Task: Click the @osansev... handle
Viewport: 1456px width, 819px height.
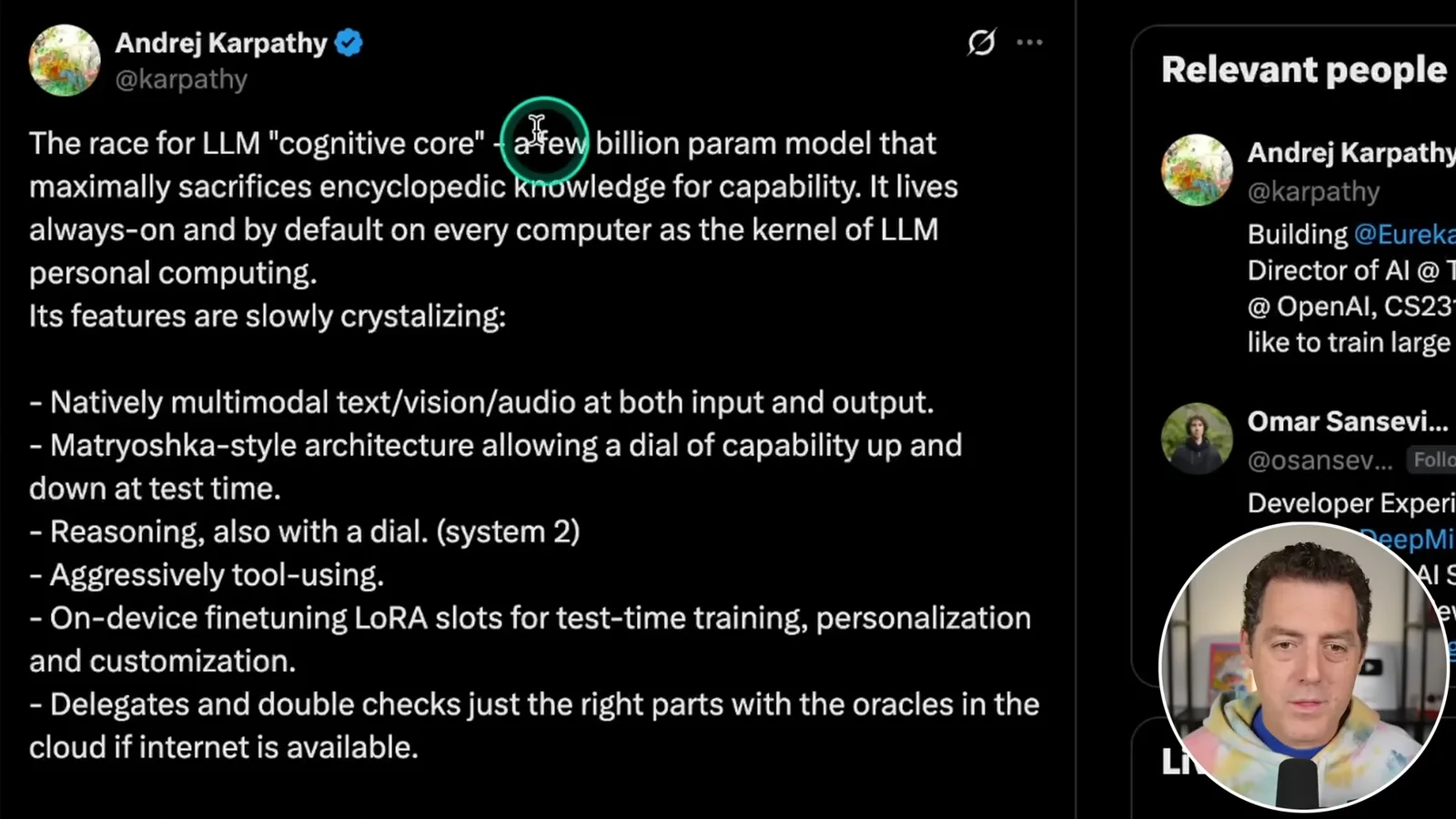Action: pos(1319,460)
